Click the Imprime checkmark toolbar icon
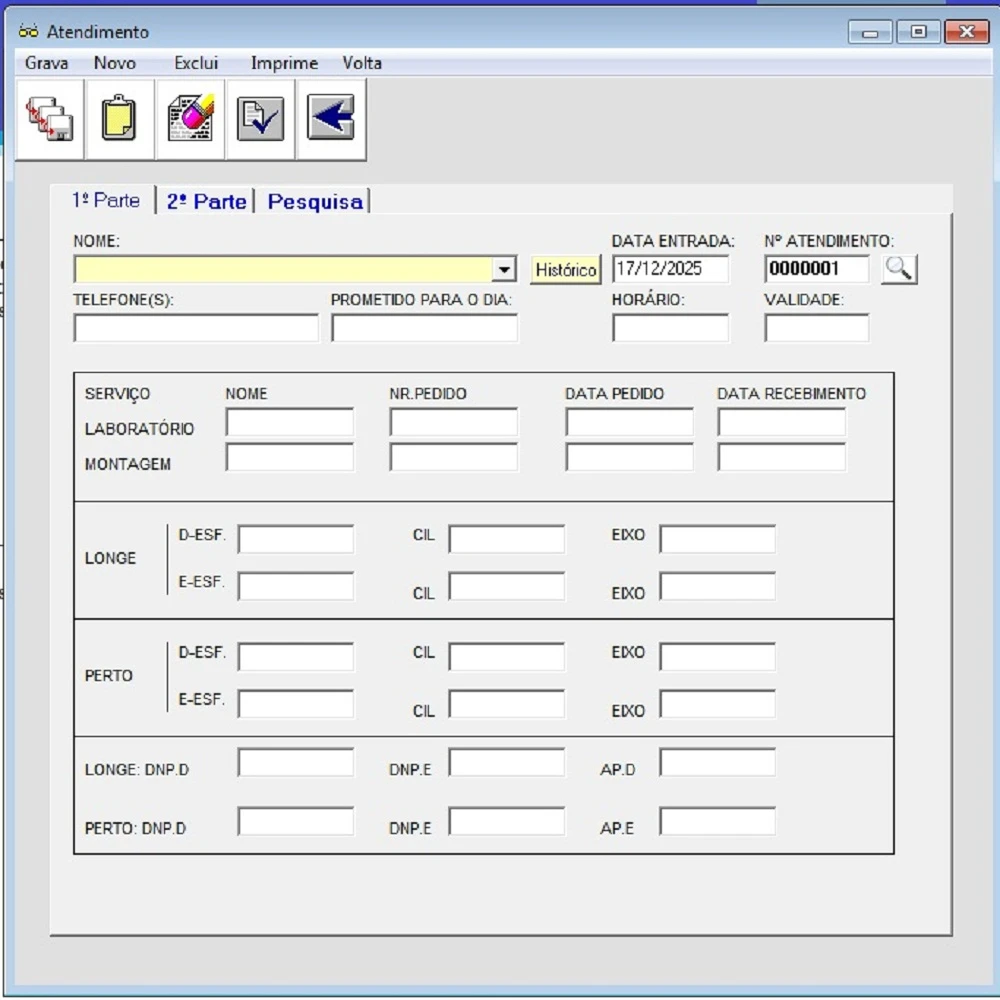The height and width of the screenshot is (1000, 1000). 260,119
